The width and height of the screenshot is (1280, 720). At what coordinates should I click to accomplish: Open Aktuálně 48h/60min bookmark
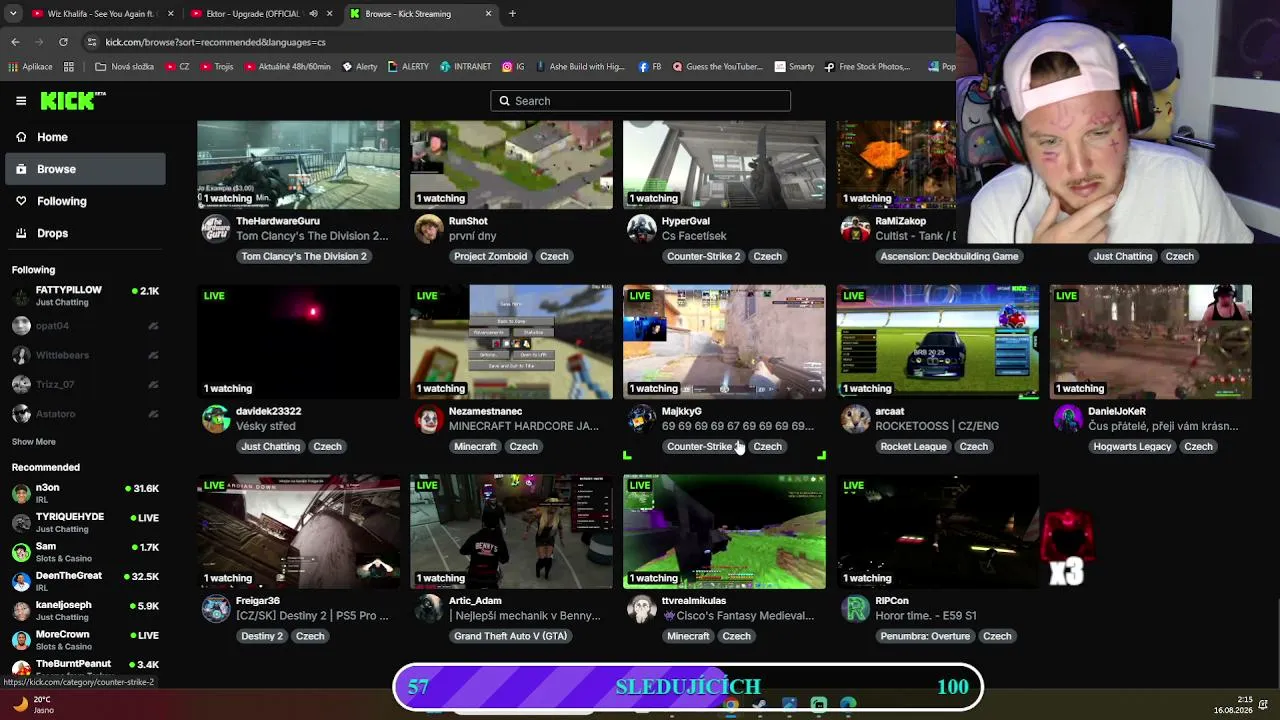[288, 67]
